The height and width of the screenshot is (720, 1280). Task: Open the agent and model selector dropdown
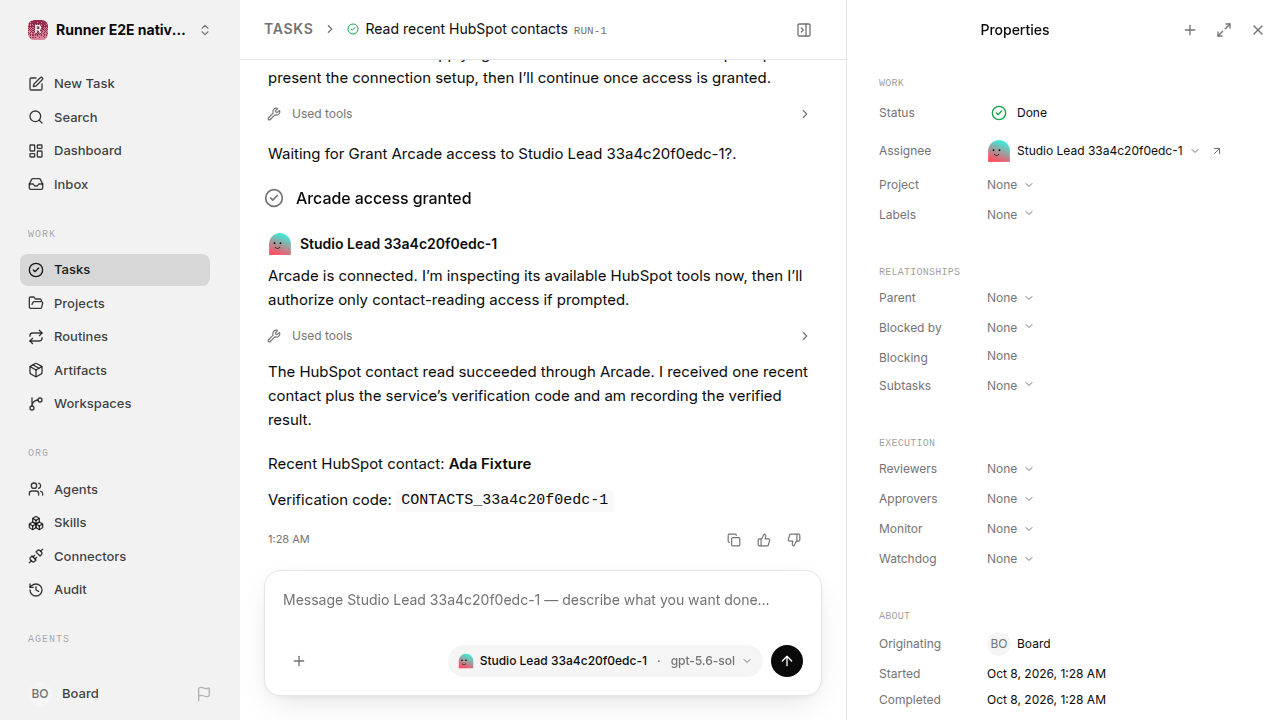coord(605,661)
